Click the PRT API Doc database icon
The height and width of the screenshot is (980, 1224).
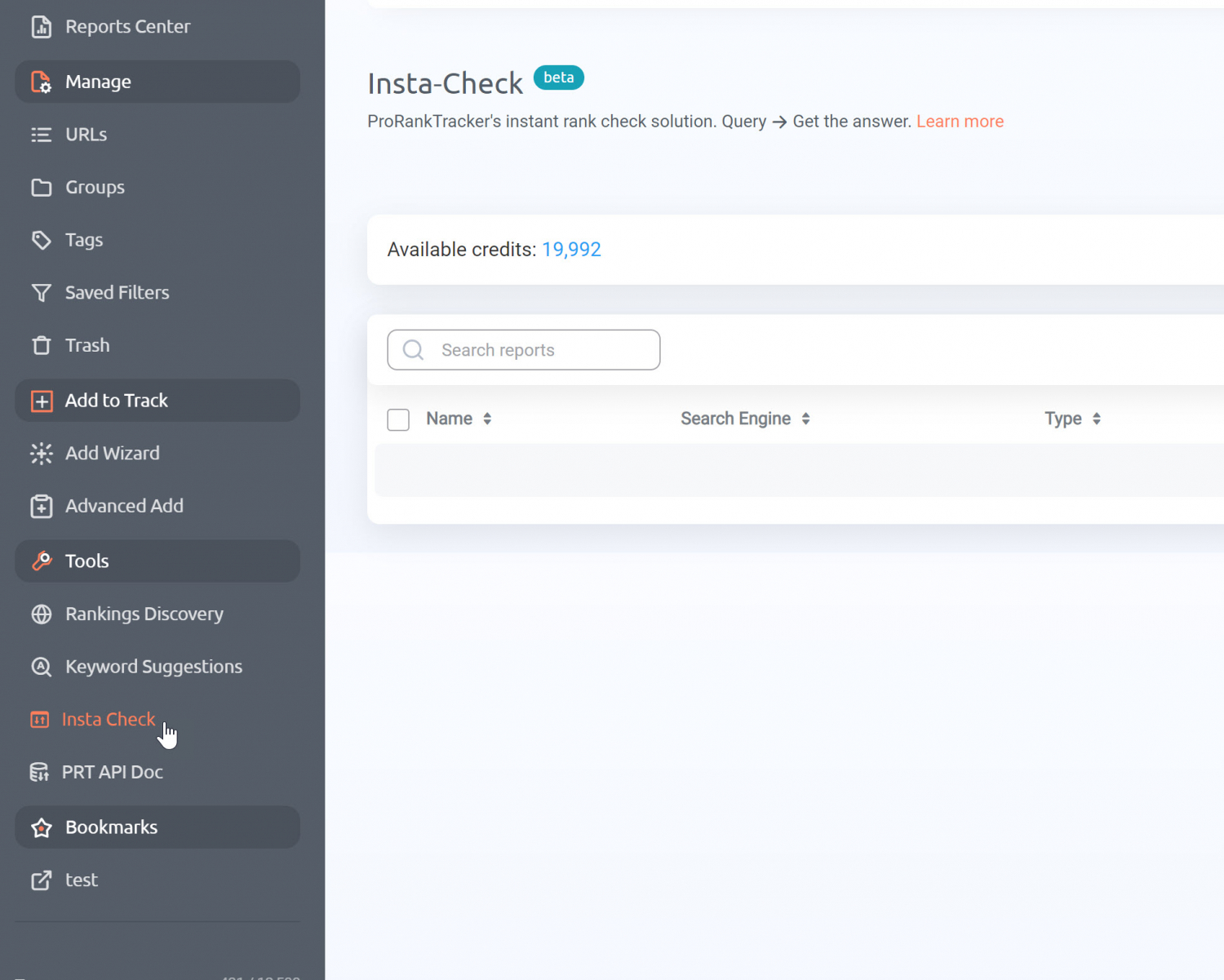[x=39, y=772]
